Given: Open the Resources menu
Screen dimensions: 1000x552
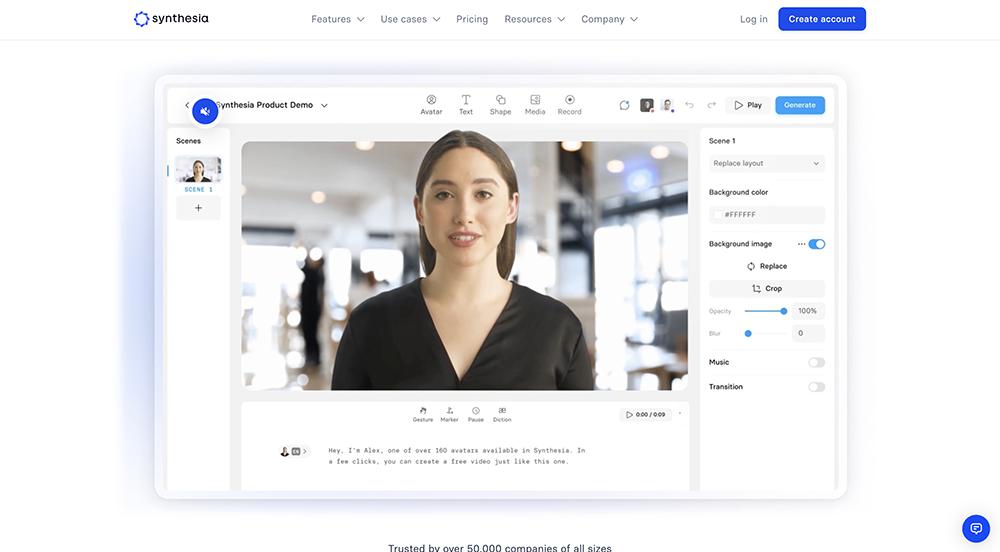Looking at the screenshot, I should tap(534, 19).
